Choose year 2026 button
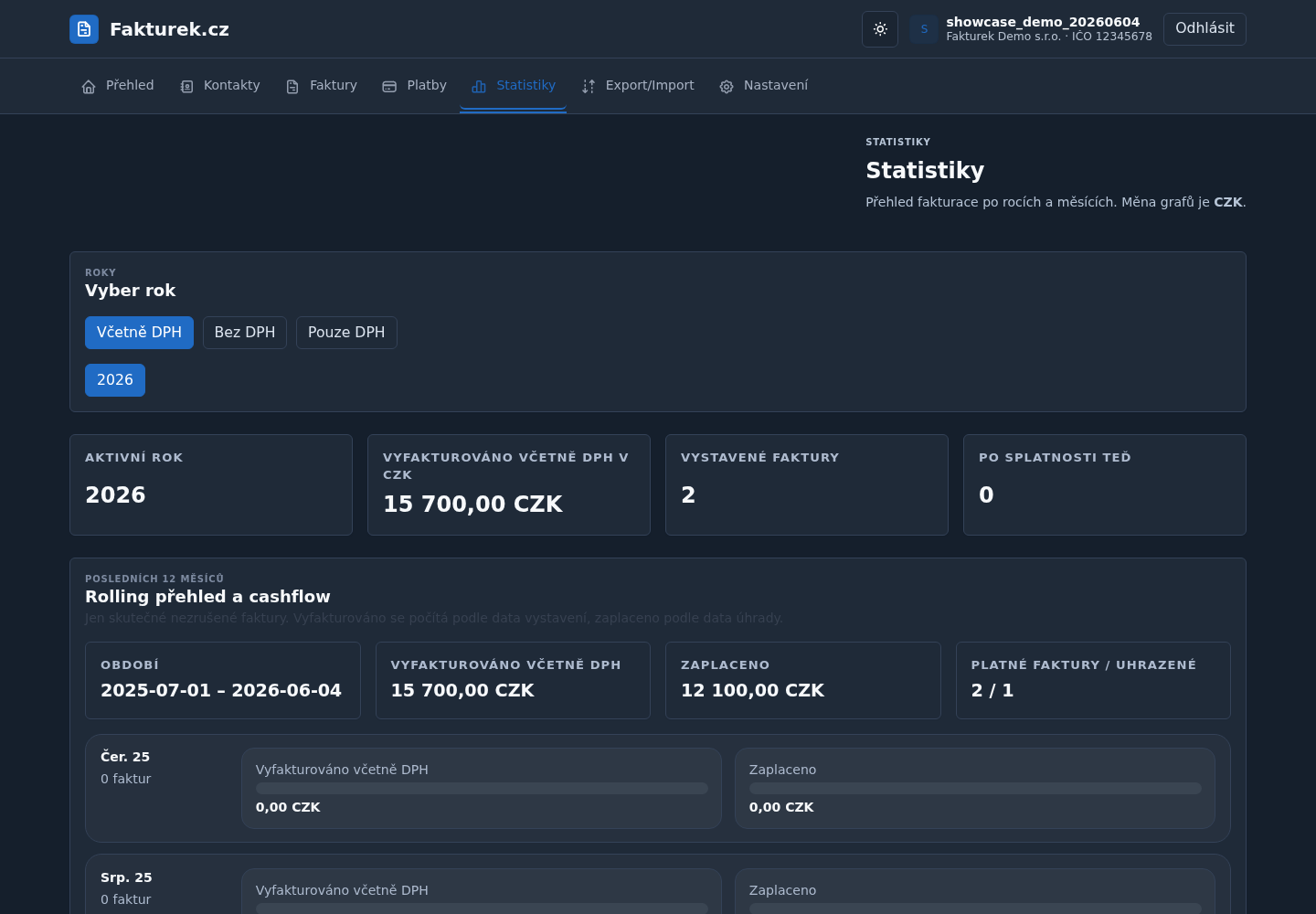Viewport: 1316px width, 914px height. pyautogui.click(x=115, y=380)
